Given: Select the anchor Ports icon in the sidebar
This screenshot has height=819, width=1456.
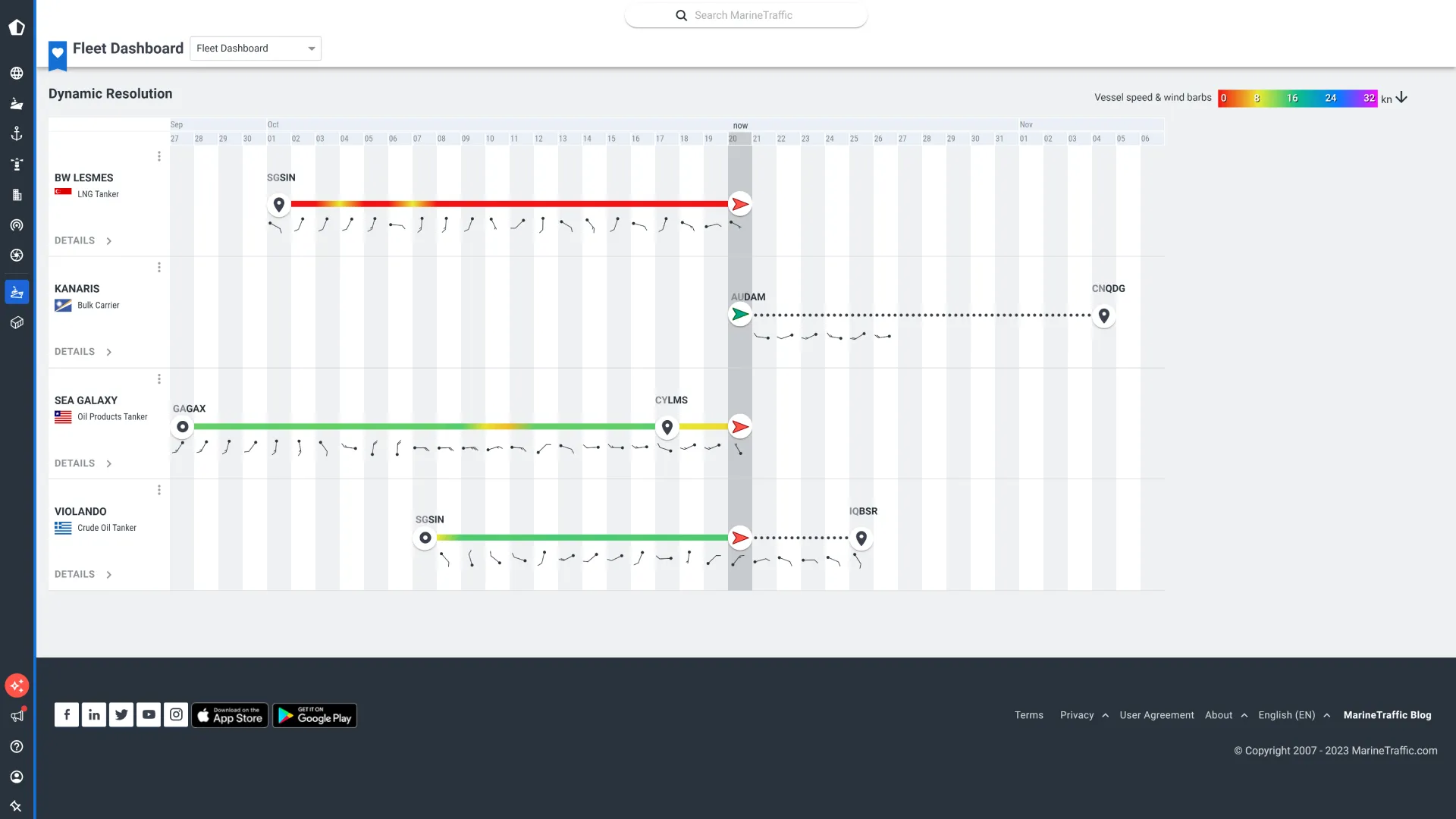Looking at the screenshot, I should 17,133.
